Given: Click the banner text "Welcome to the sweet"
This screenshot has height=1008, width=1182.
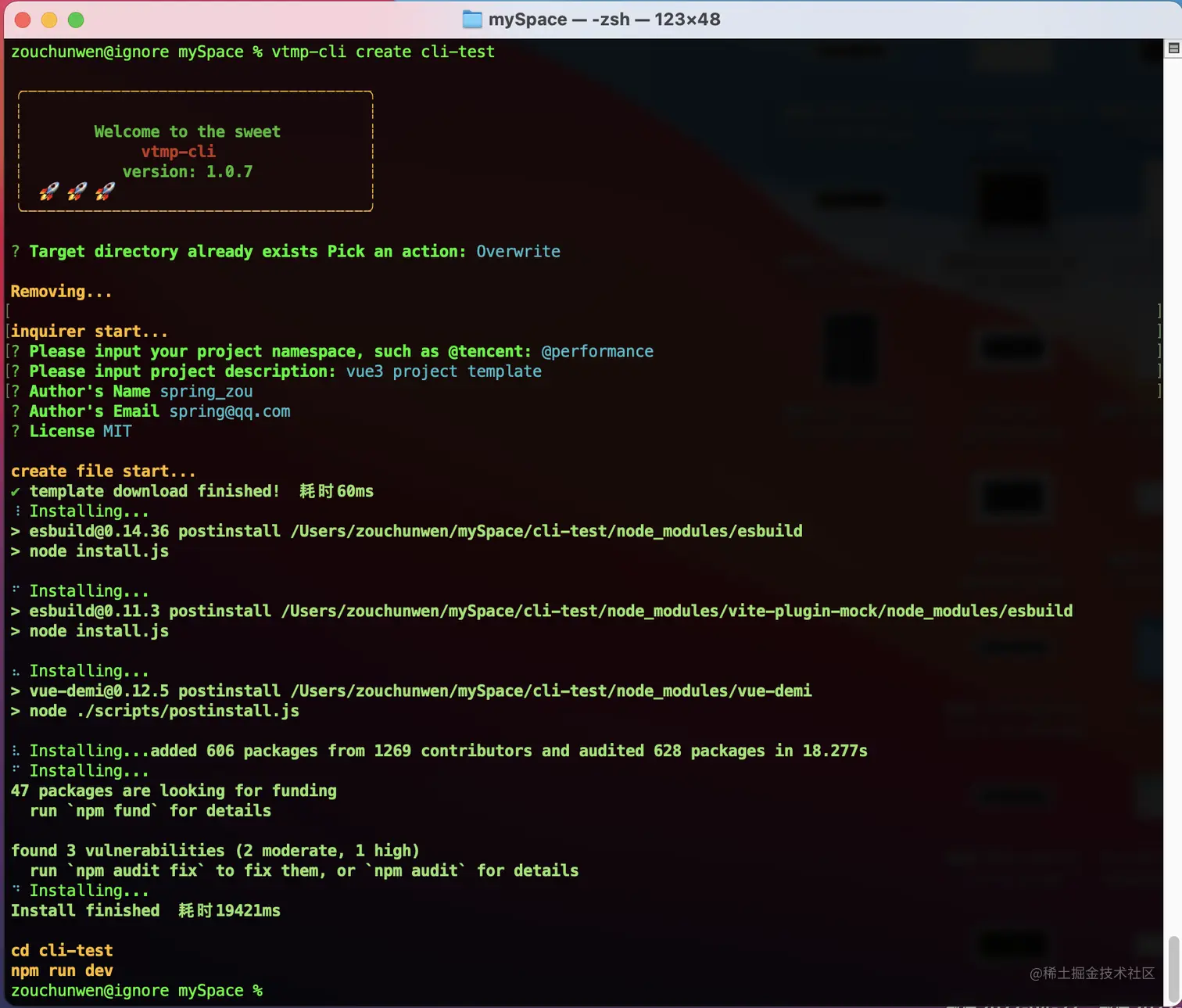Looking at the screenshot, I should point(187,131).
